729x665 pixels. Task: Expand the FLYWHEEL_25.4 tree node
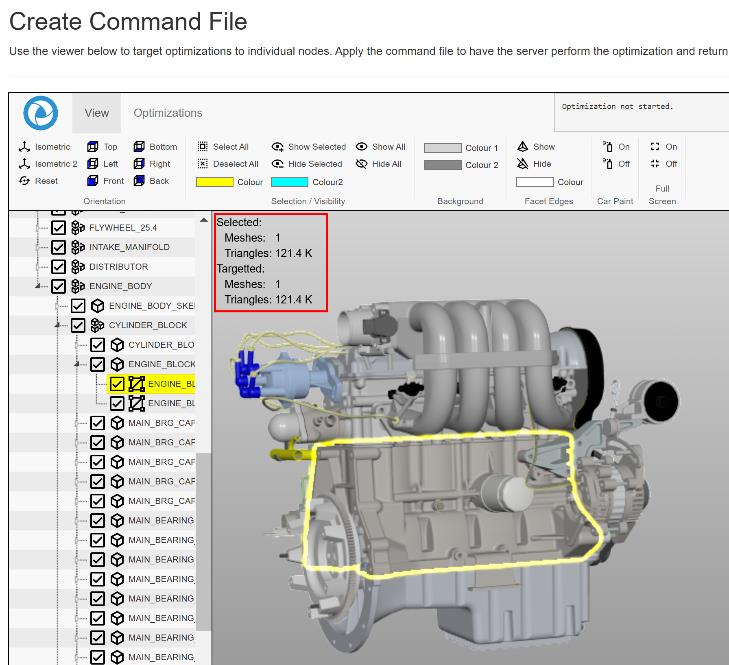tap(38, 228)
